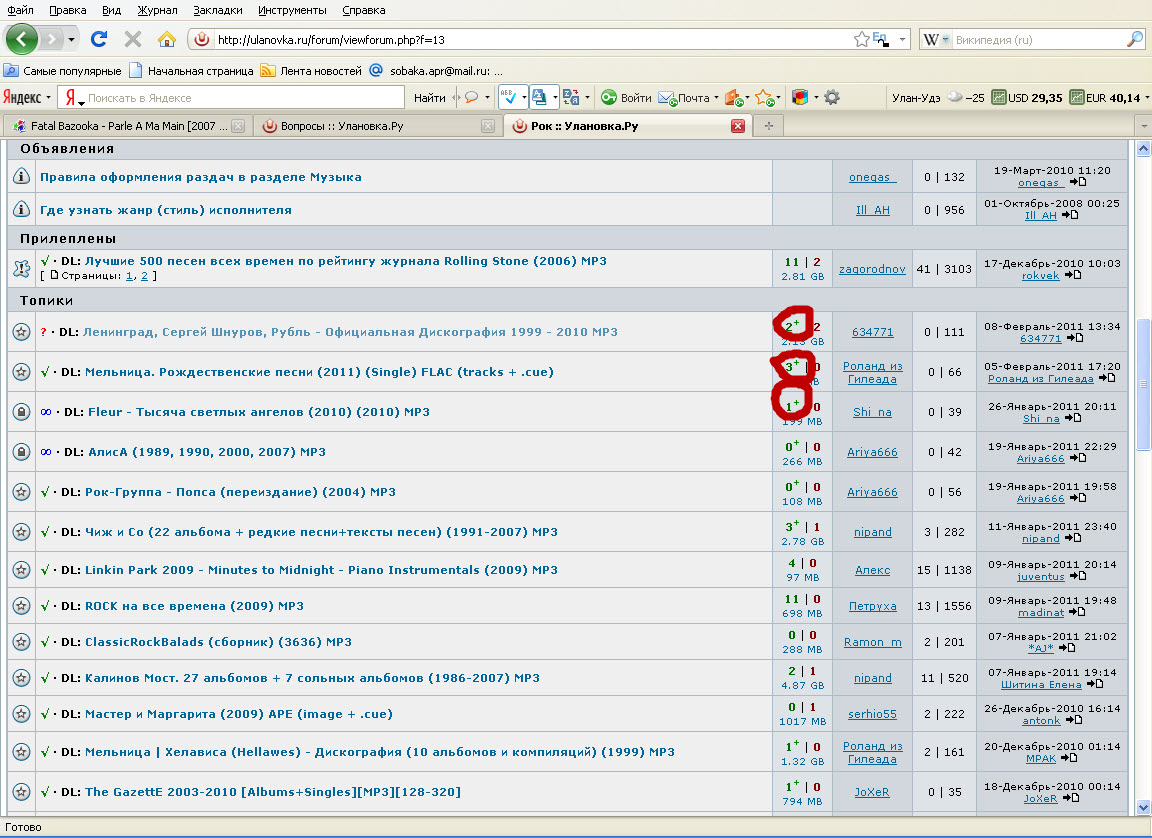
Task: Open the Закладки menu
Action: (218, 10)
